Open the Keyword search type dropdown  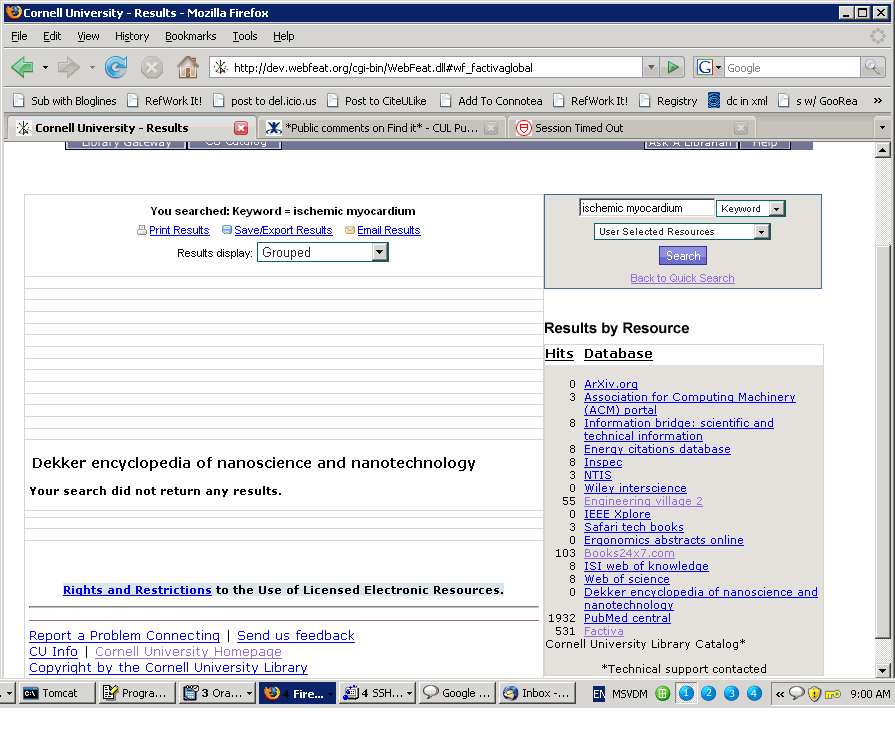tap(776, 209)
